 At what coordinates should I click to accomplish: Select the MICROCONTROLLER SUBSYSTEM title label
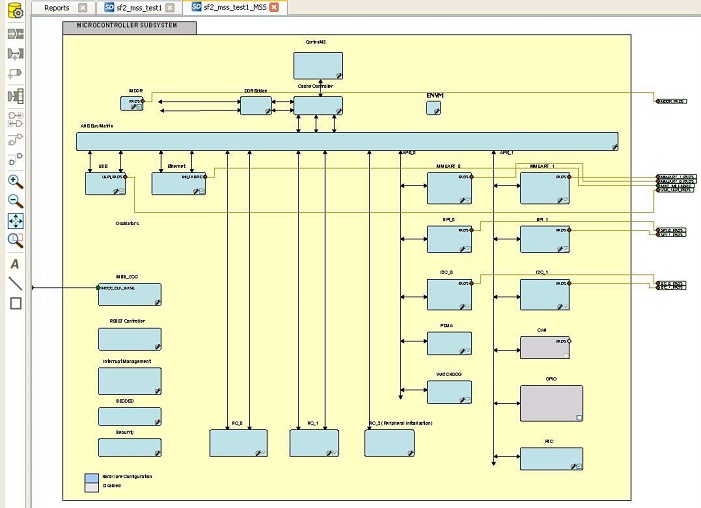coord(128,25)
